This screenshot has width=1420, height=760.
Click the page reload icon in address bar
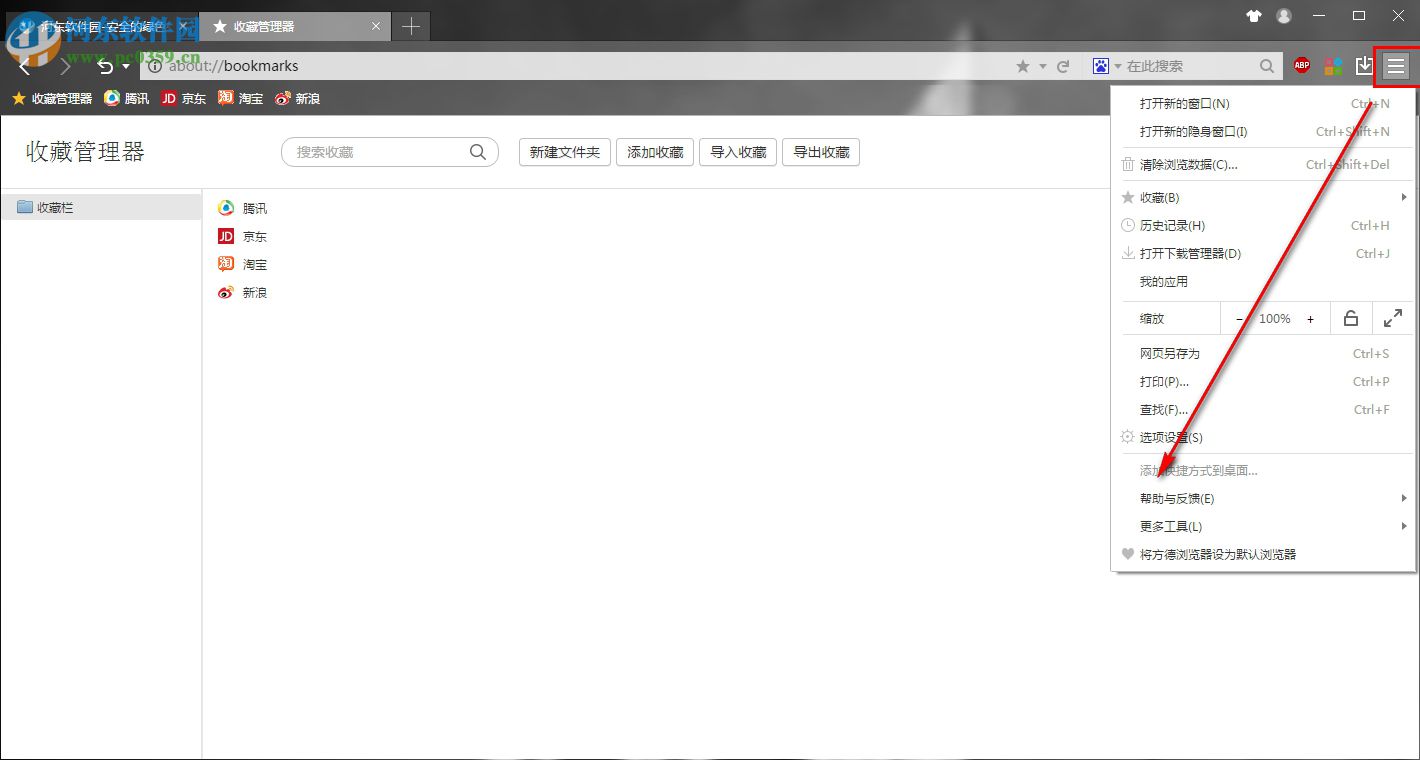[x=1062, y=65]
